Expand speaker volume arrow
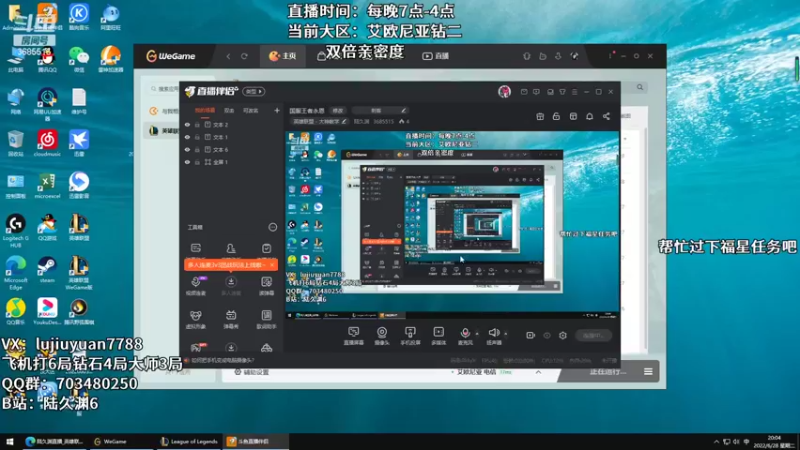Screen dimensions: 800x450 click(x=506, y=334)
